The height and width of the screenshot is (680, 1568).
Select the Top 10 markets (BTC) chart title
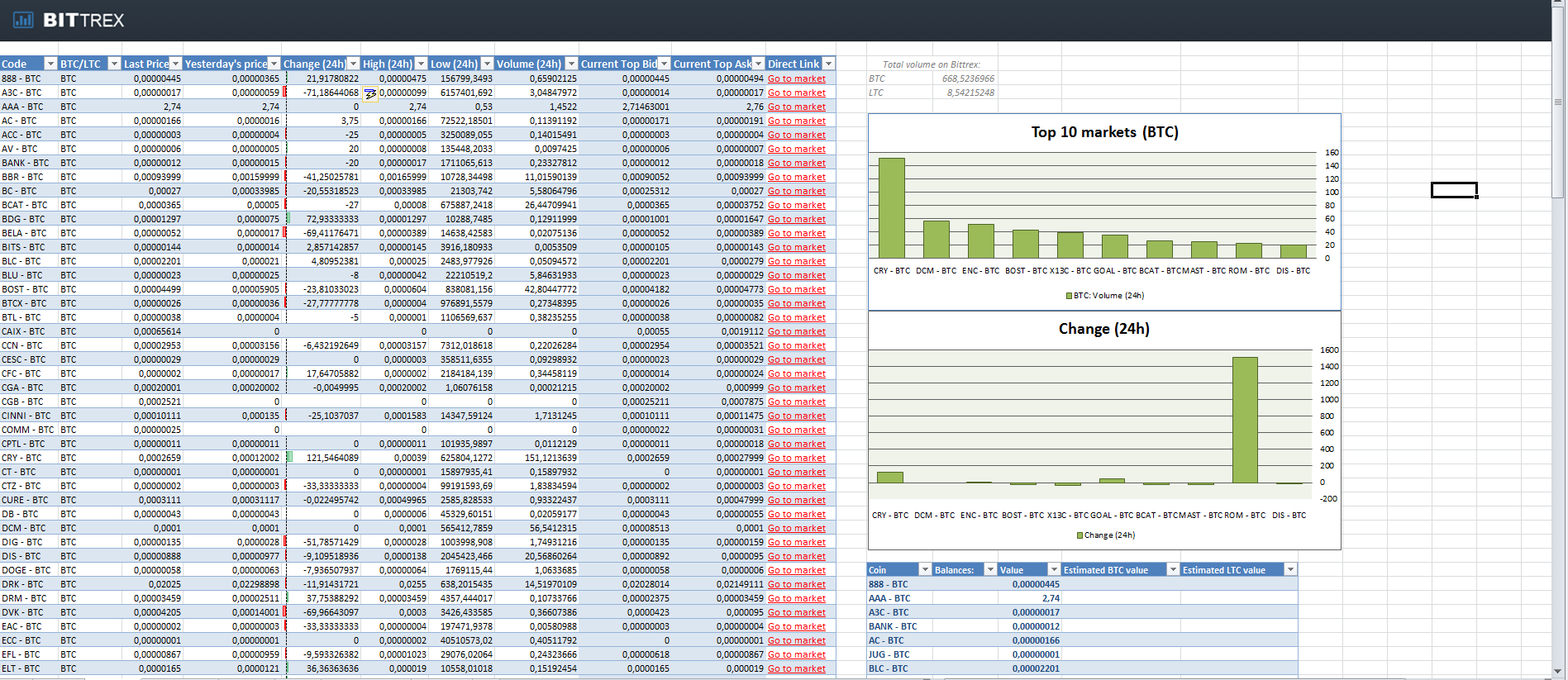(x=1104, y=132)
